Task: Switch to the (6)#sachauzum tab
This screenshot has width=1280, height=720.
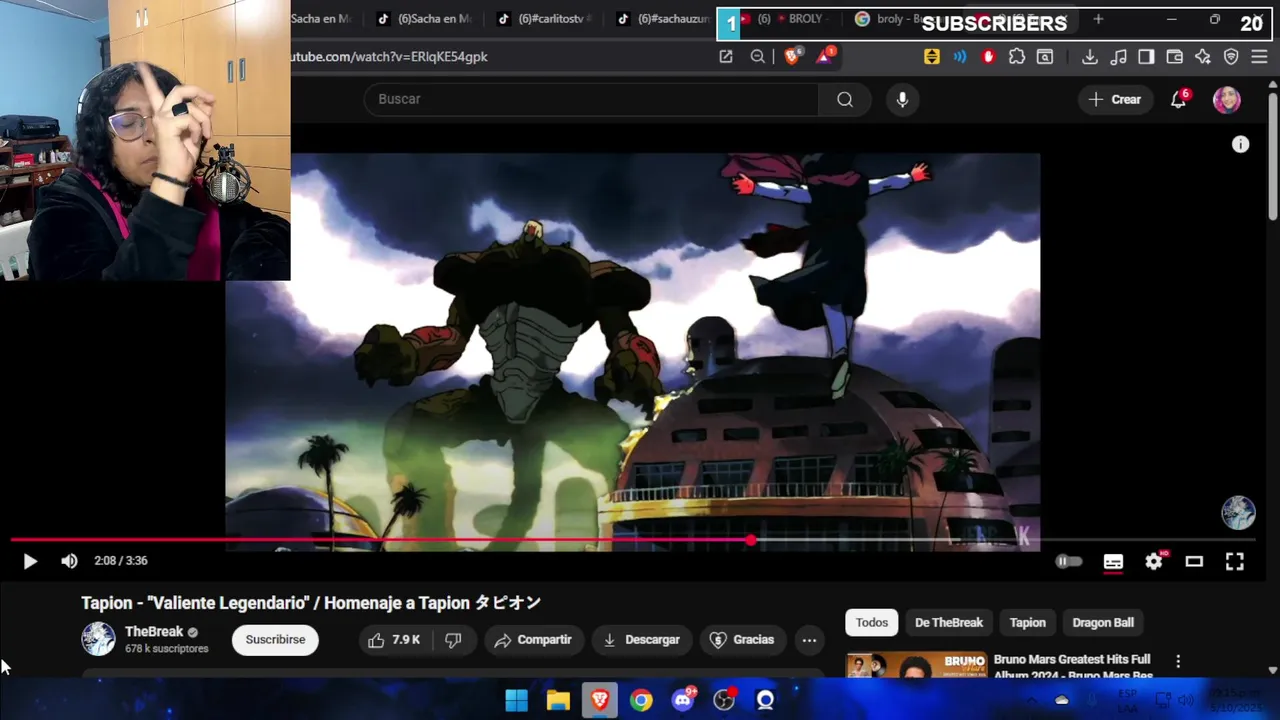Action: click(664, 19)
